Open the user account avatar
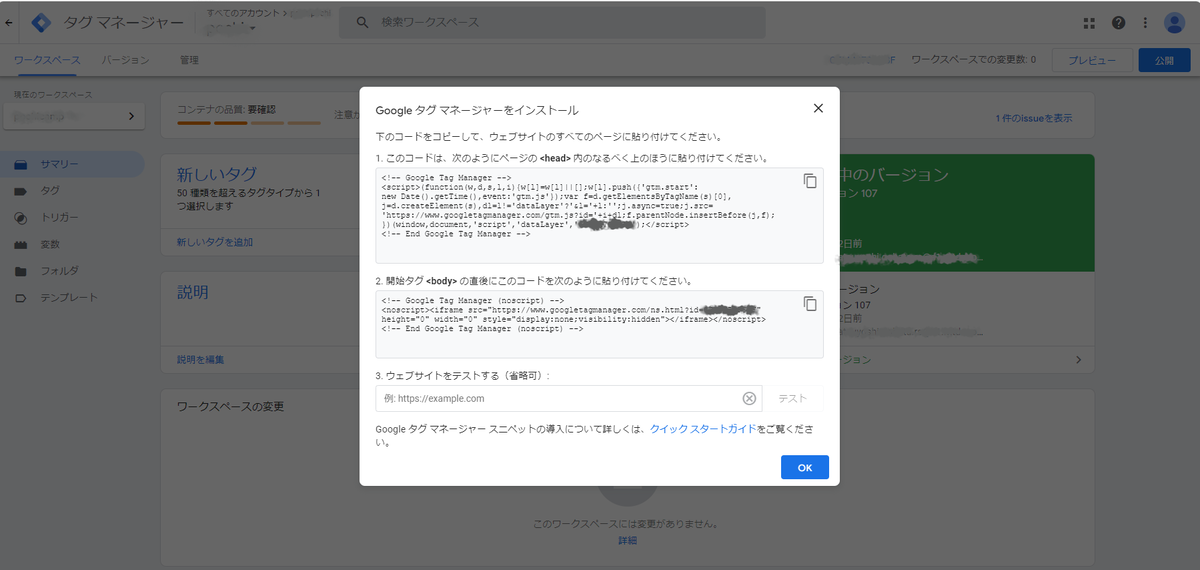Screen dimensions: 1200x570 point(1174,22)
